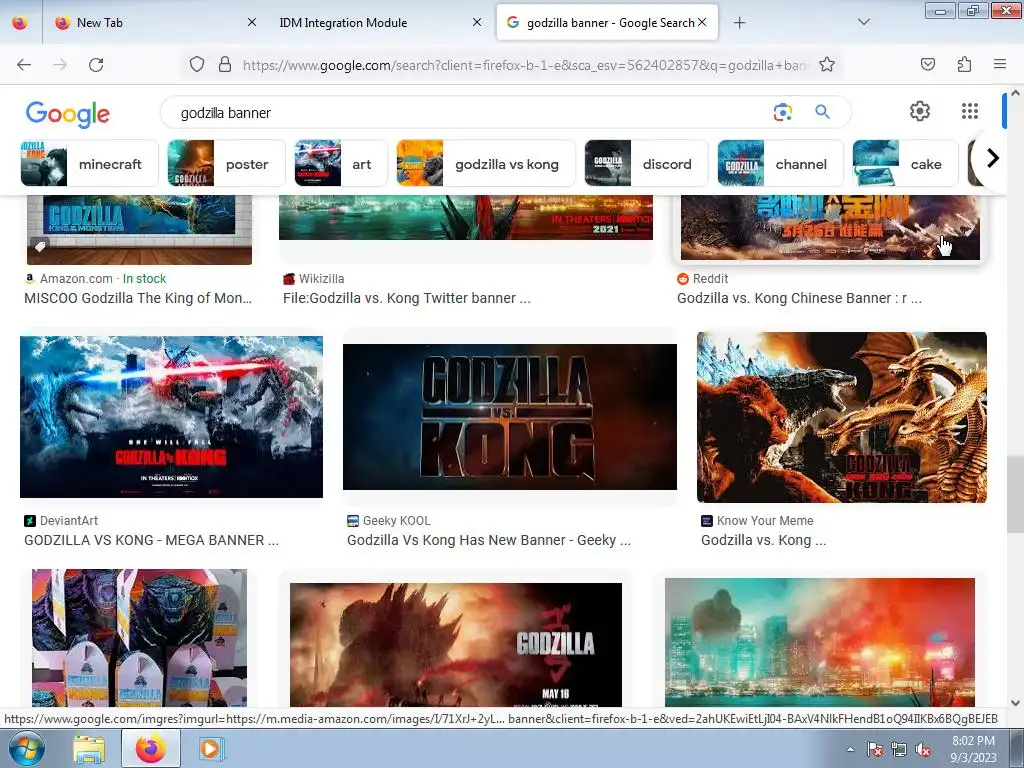
Task: Open the Firefox hamburger menu
Action: (x=1000, y=64)
